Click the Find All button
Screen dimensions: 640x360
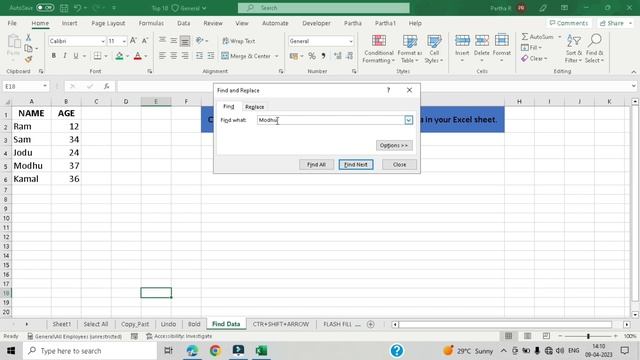pyautogui.click(x=316, y=164)
